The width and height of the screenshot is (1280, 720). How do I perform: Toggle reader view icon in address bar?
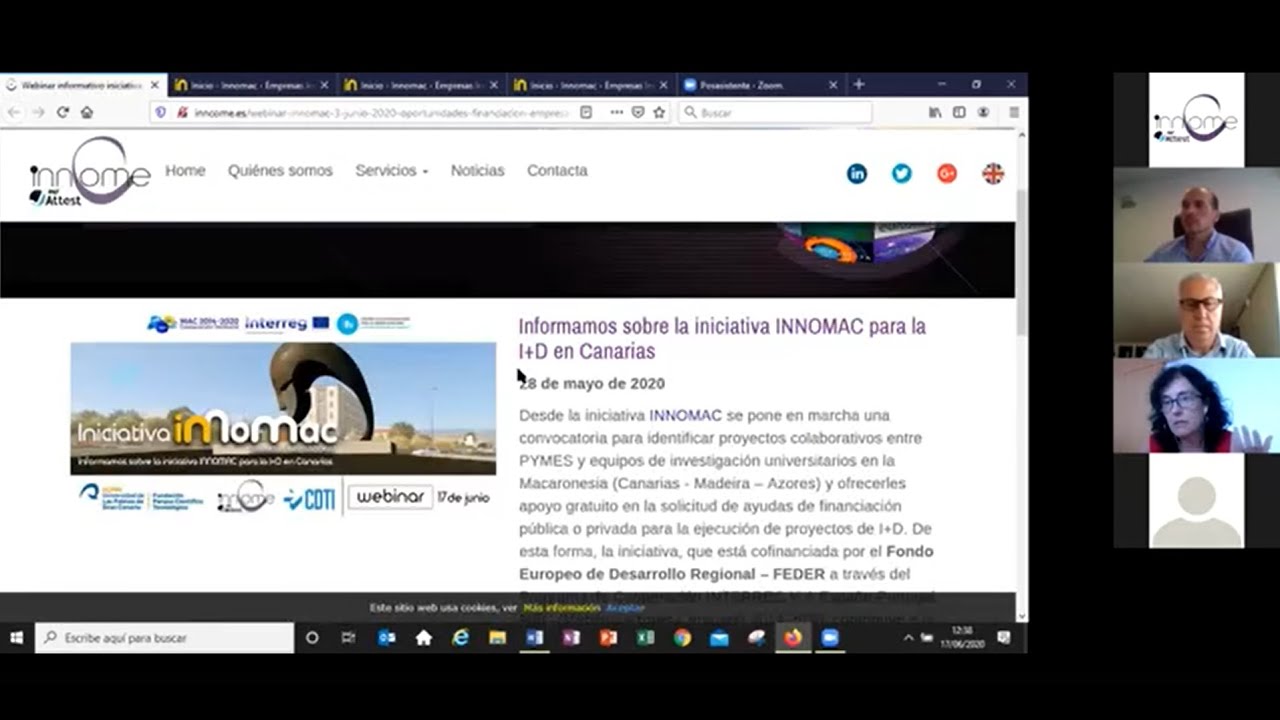pos(586,112)
